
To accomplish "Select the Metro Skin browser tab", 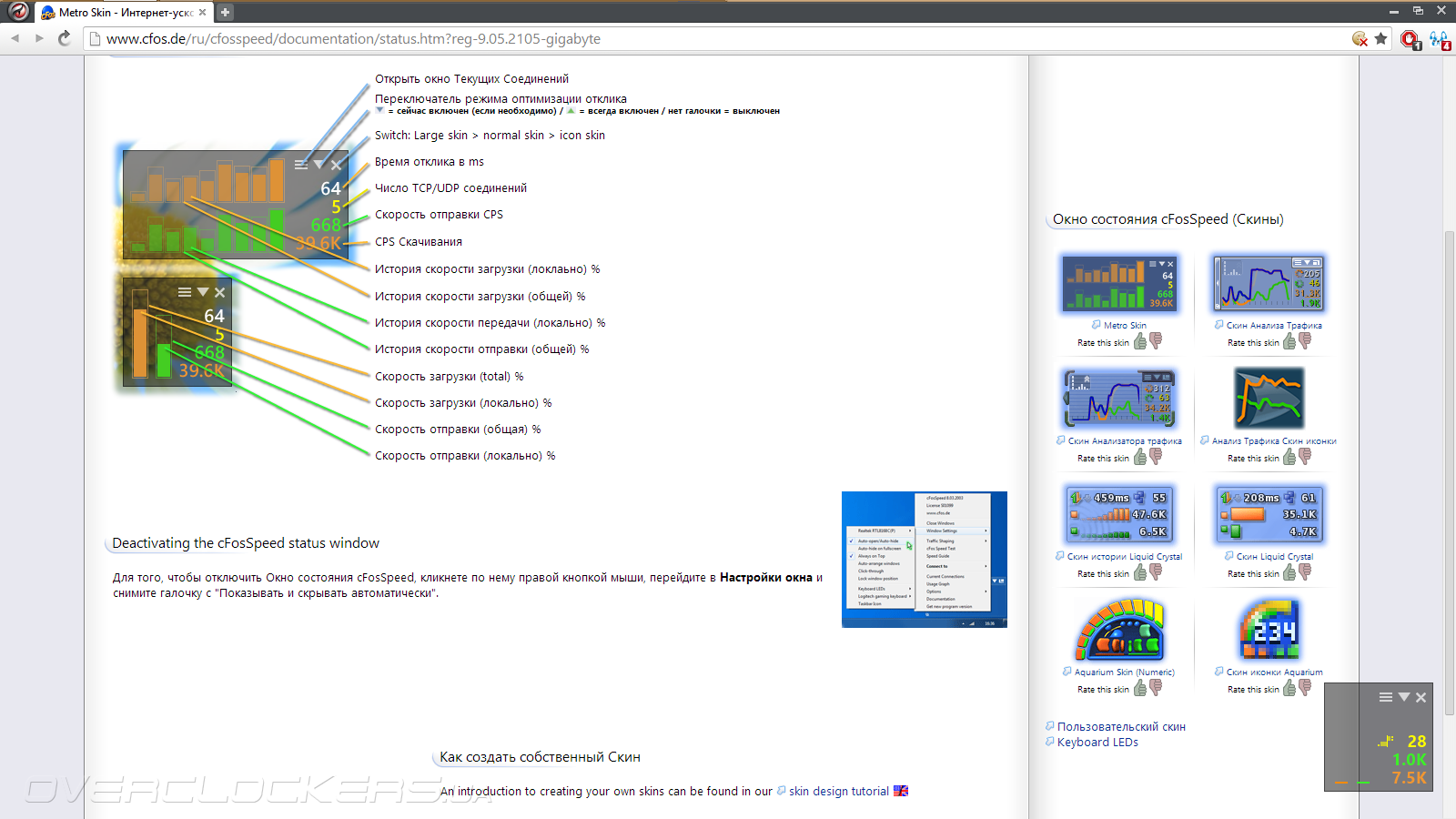I will [x=122, y=13].
